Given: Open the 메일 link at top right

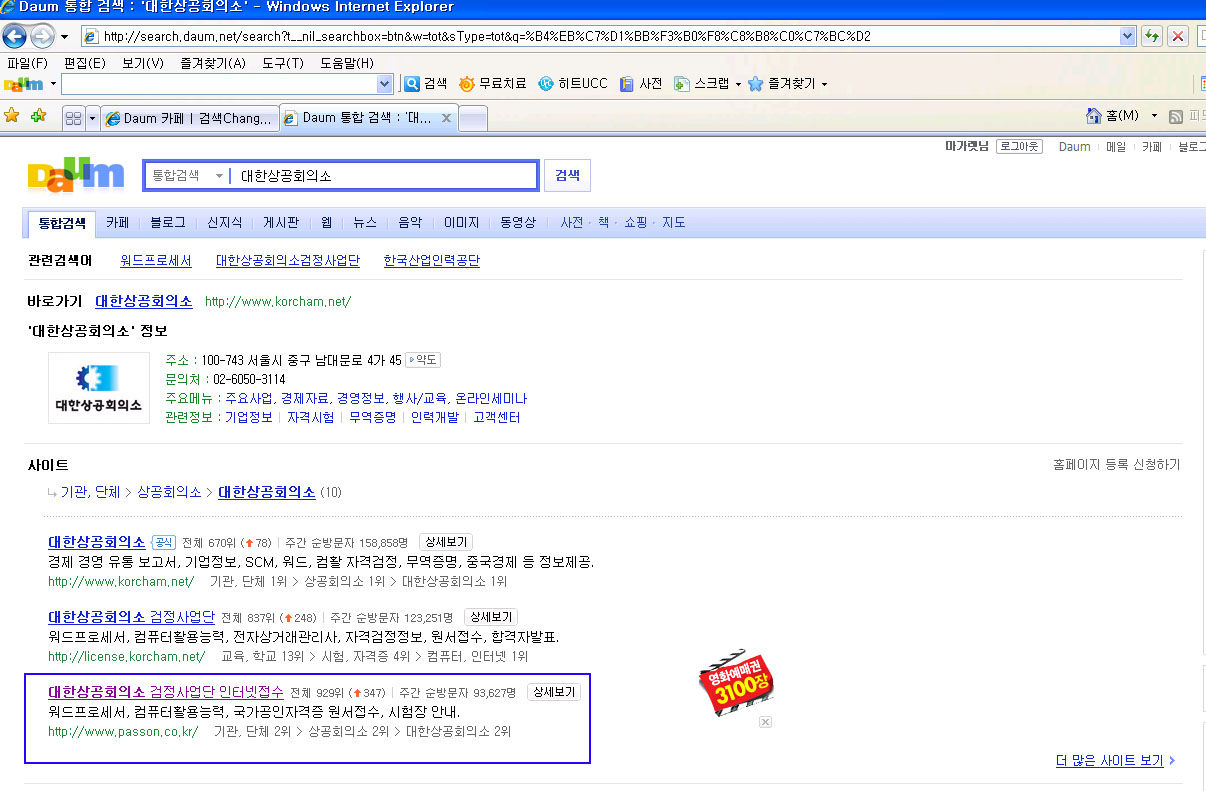Looking at the screenshot, I should point(1116,146).
